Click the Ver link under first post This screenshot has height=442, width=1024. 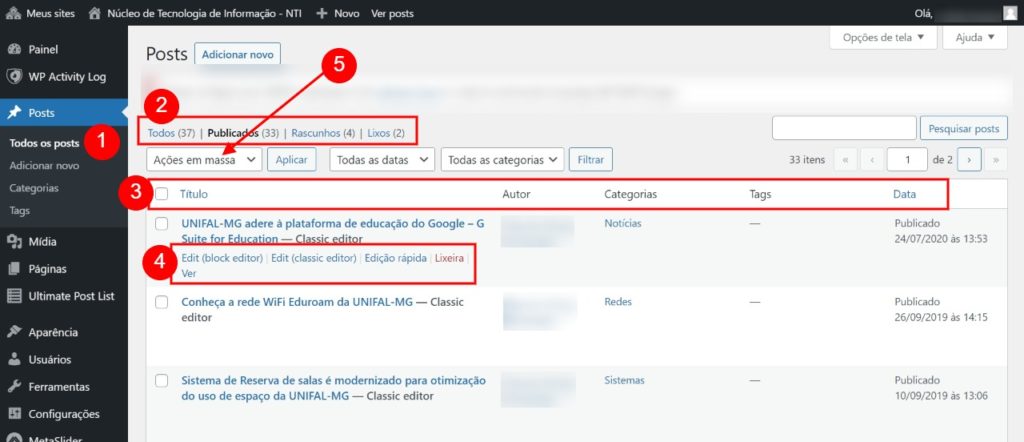(x=189, y=274)
